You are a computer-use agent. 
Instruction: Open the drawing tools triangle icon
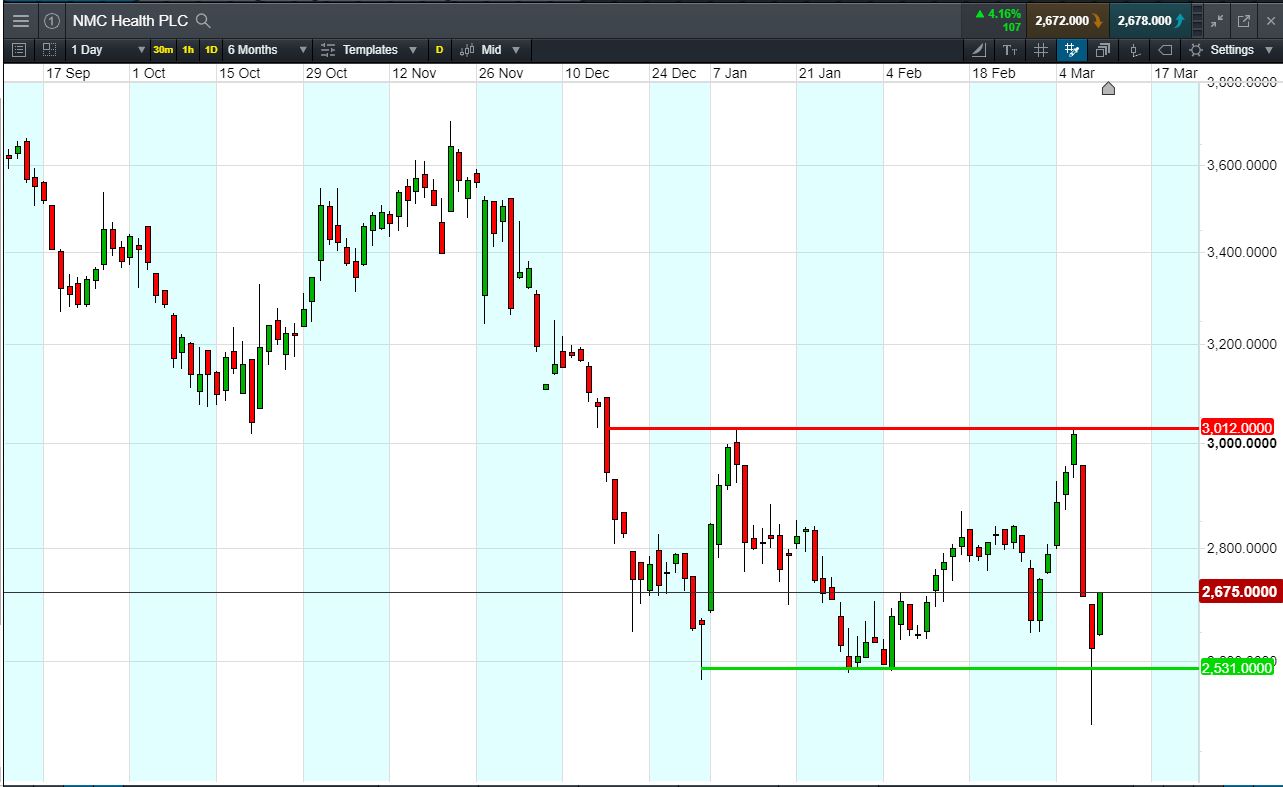(979, 50)
